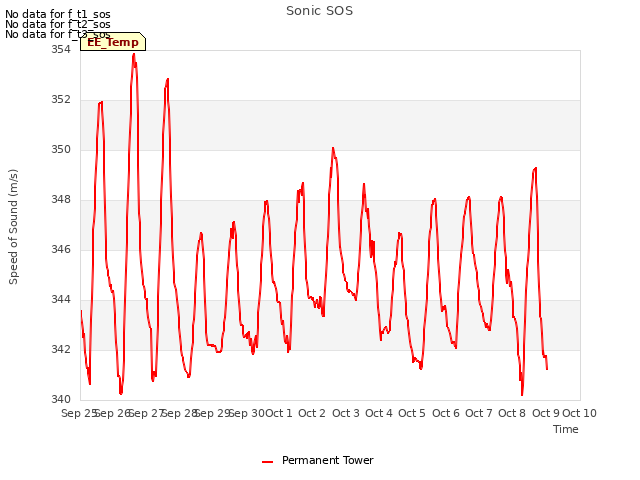Click the Sep 30 x-axis label
This screenshot has width=640, height=480.
tap(247, 413)
